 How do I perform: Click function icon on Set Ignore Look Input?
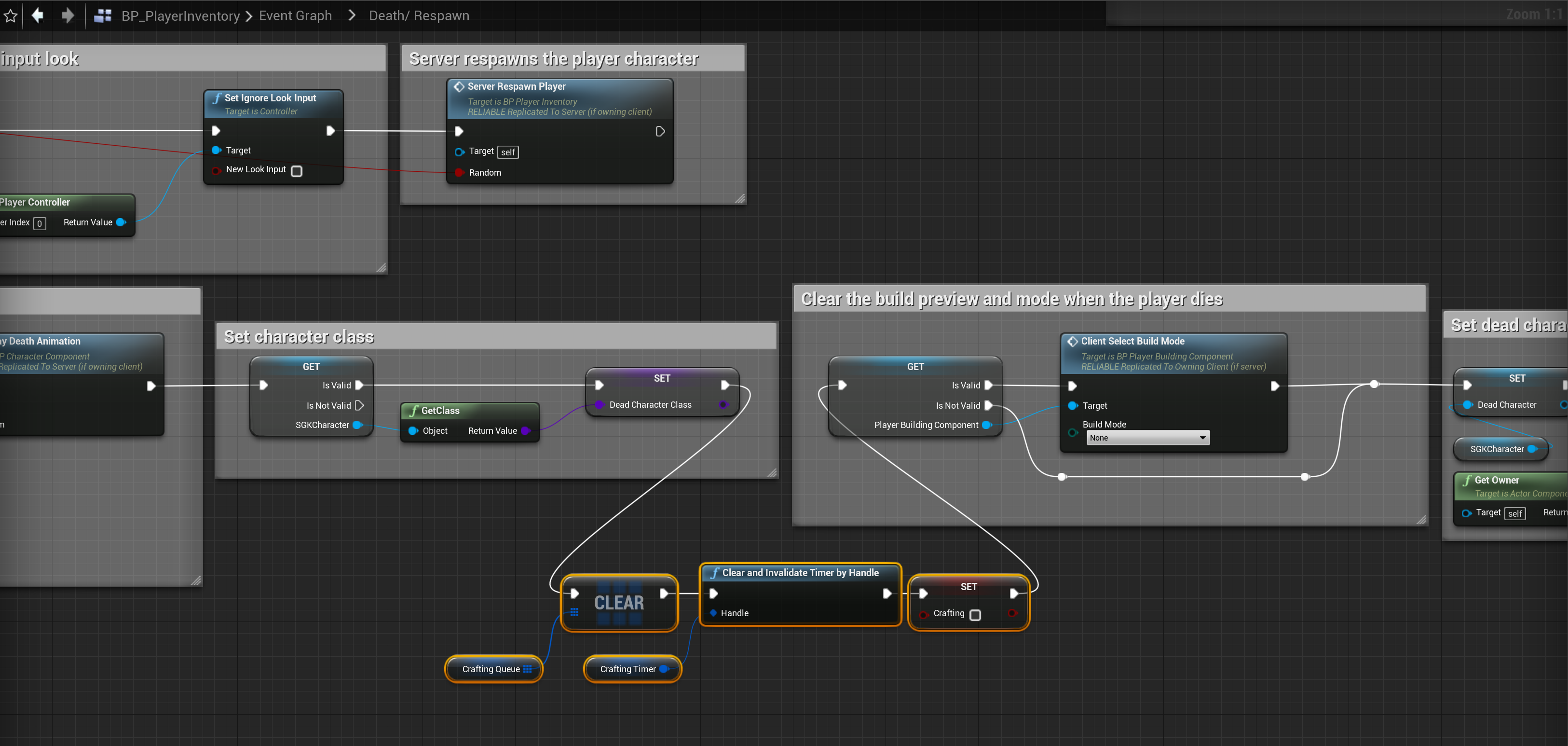click(x=217, y=98)
